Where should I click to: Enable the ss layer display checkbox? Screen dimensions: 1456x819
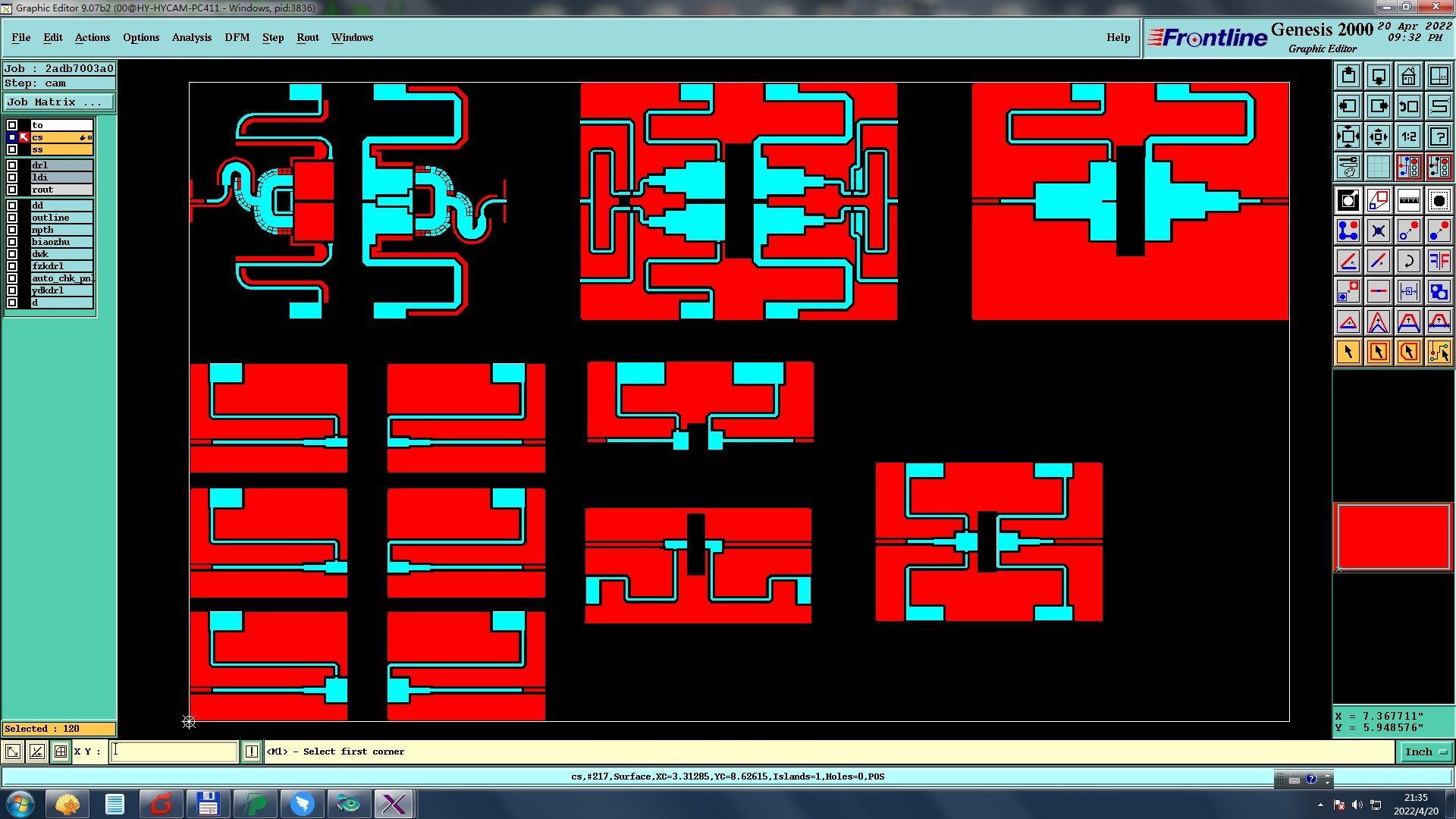click(12, 149)
